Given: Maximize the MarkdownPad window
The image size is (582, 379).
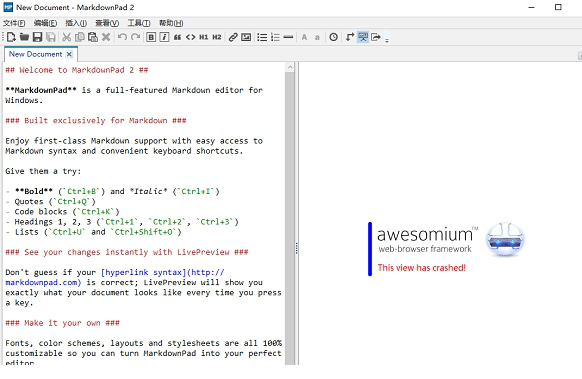Looking at the screenshot, I should (x=558, y=7).
